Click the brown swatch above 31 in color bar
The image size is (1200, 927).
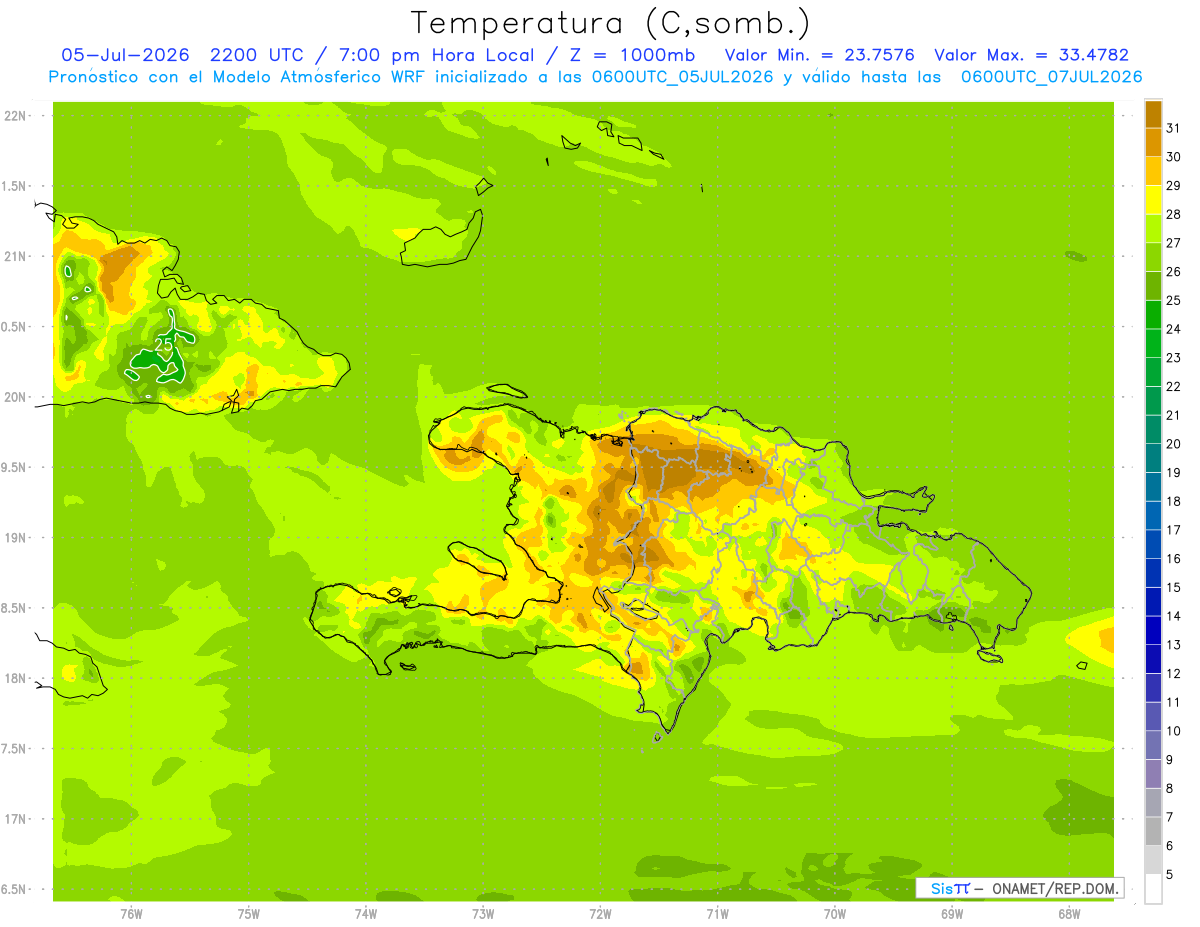(1153, 113)
